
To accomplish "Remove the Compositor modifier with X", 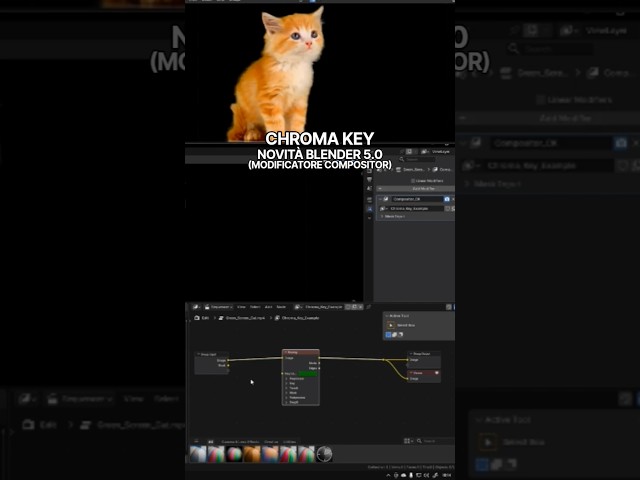I will point(453,199).
